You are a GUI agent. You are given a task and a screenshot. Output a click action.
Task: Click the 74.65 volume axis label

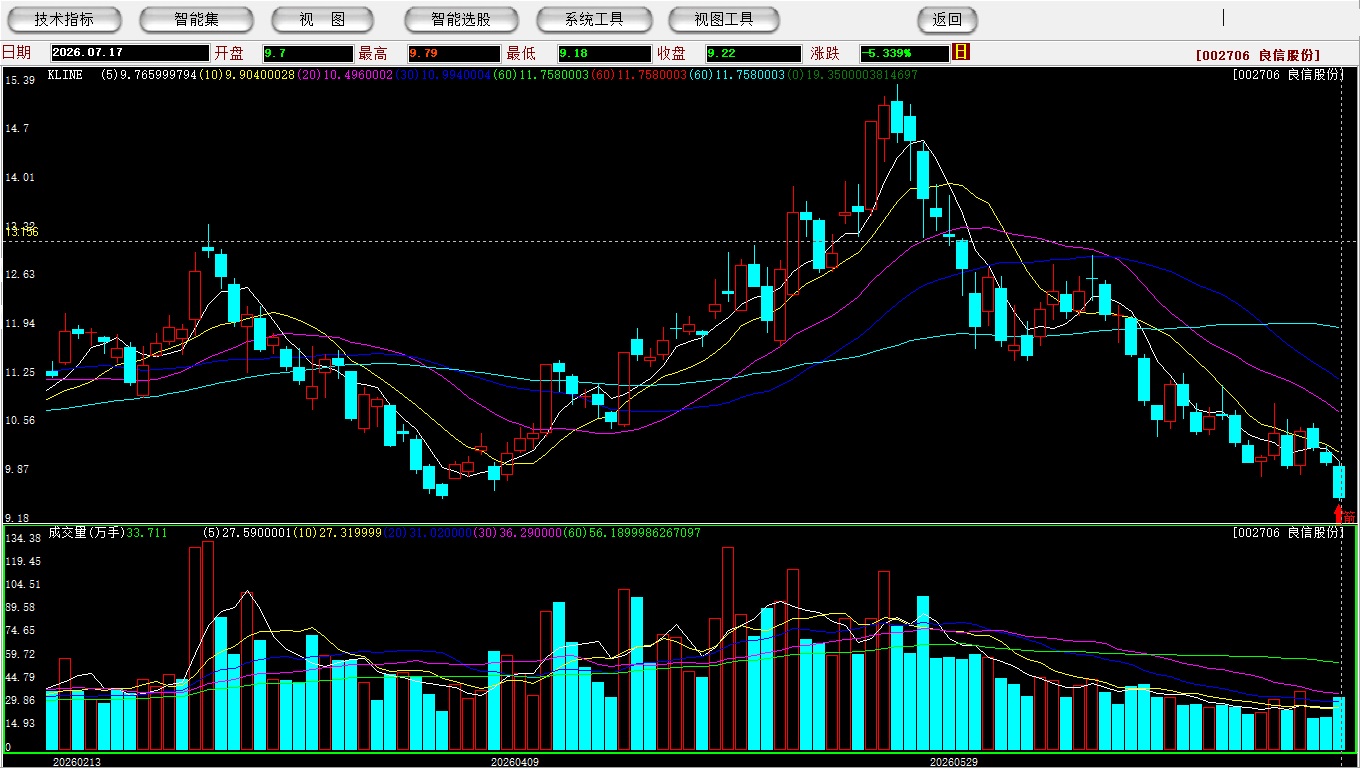(19, 630)
